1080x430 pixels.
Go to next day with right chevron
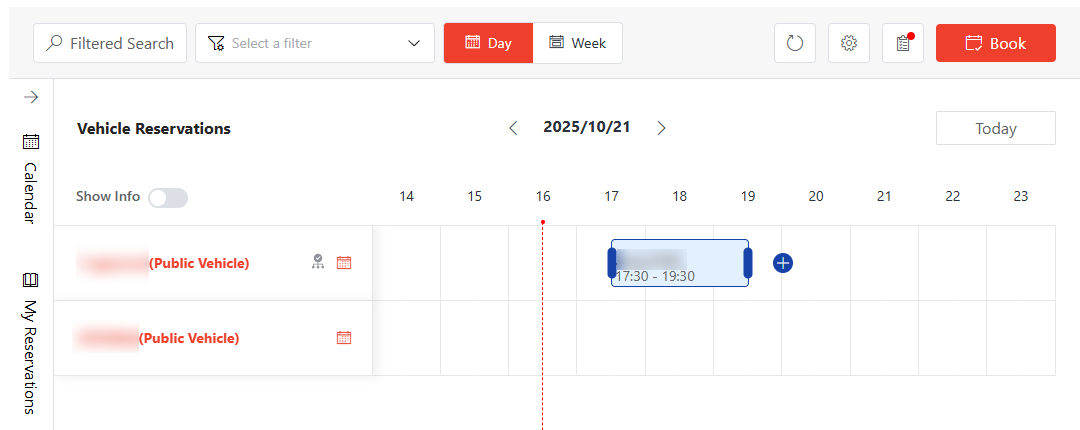tap(661, 128)
